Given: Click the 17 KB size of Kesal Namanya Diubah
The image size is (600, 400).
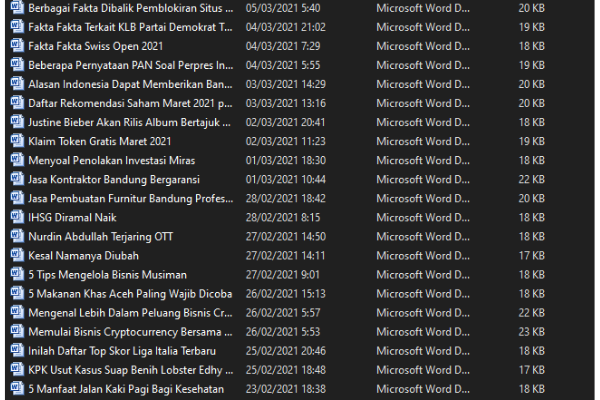Looking at the screenshot, I should [x=532, y=256].
